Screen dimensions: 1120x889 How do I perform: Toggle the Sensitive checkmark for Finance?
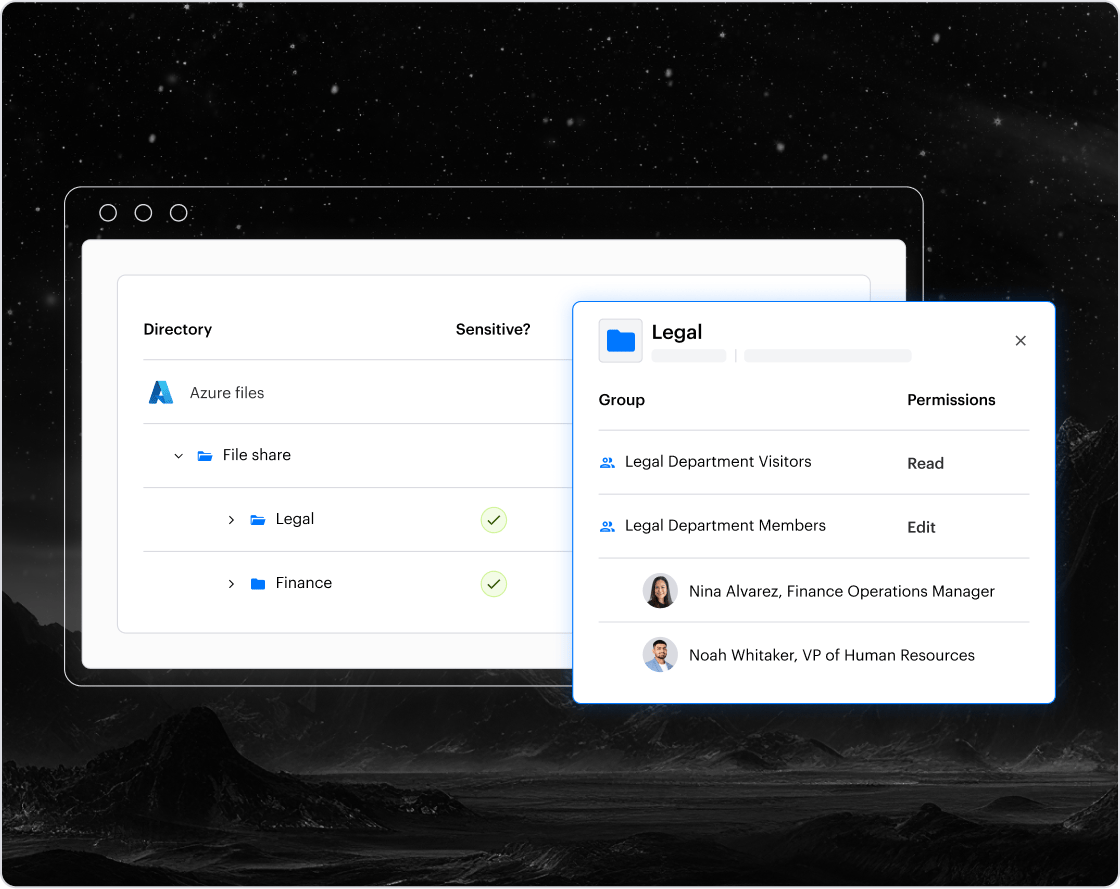tap(493, 584)
